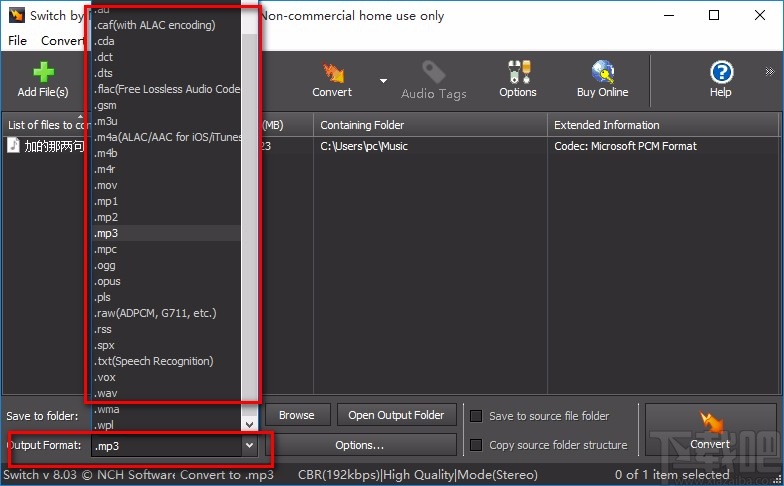Screen dimensions: 784x486
Task: Click the "0 of 1 item selected" status entry
Action: pos(672,474)
